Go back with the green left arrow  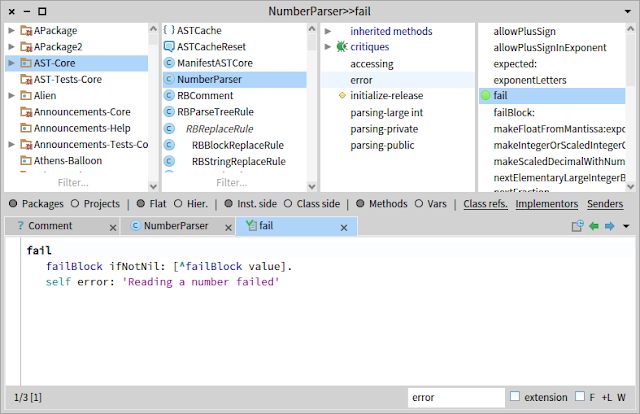point(594,226)
